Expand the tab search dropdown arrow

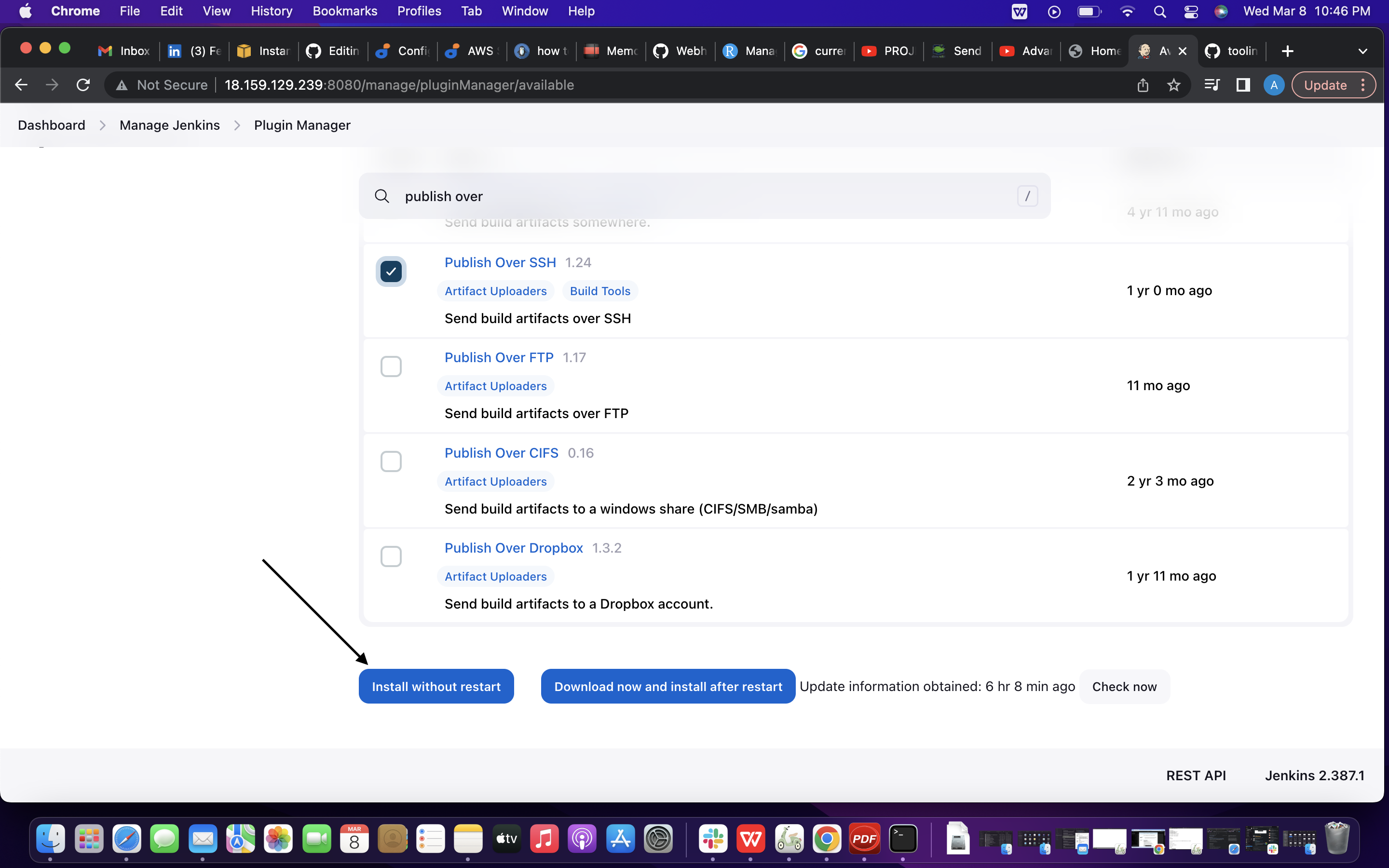(1362, 51)
